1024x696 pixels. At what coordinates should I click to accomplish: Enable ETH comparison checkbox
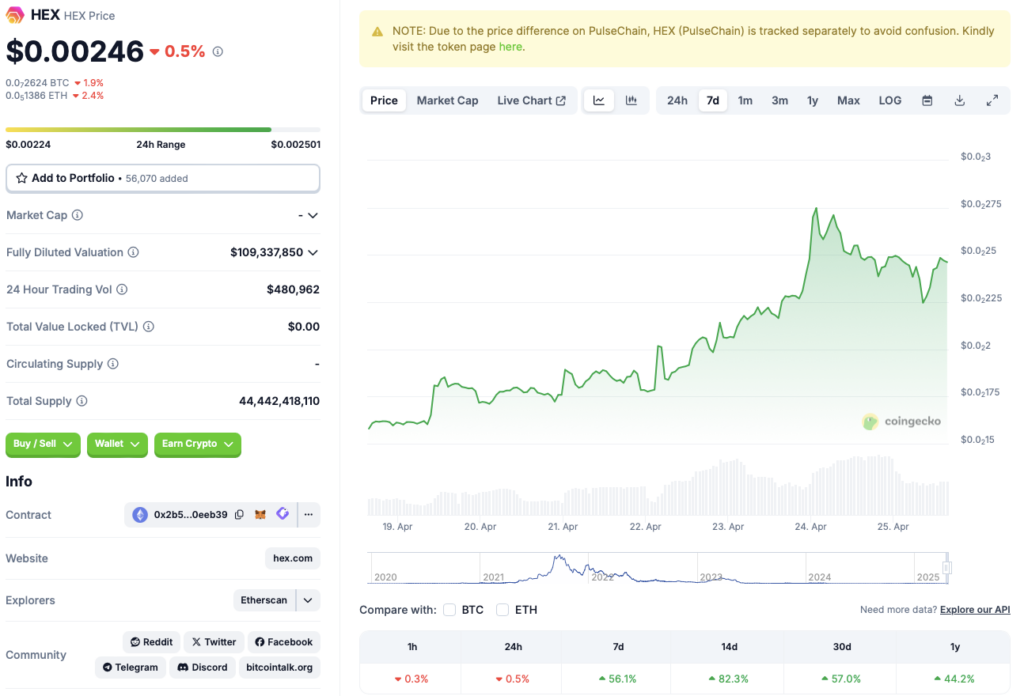point(502,610)
